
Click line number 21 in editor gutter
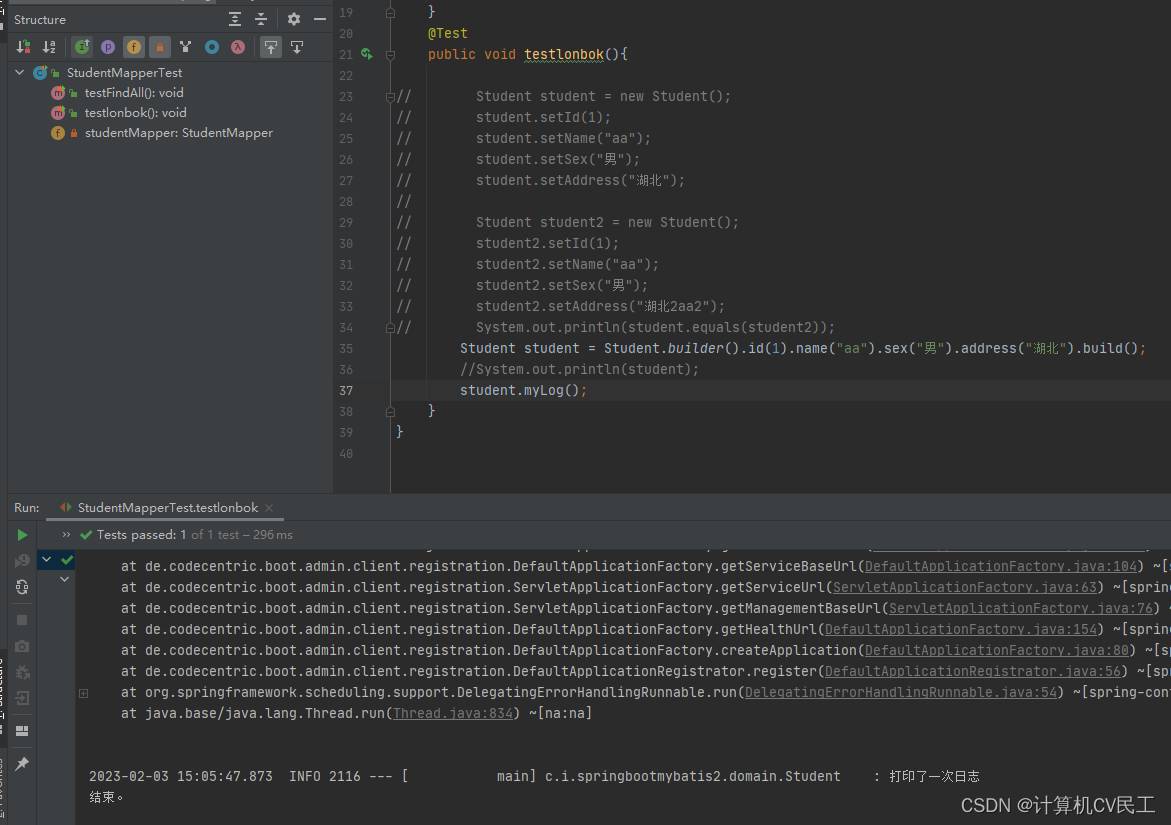point(346,55)
